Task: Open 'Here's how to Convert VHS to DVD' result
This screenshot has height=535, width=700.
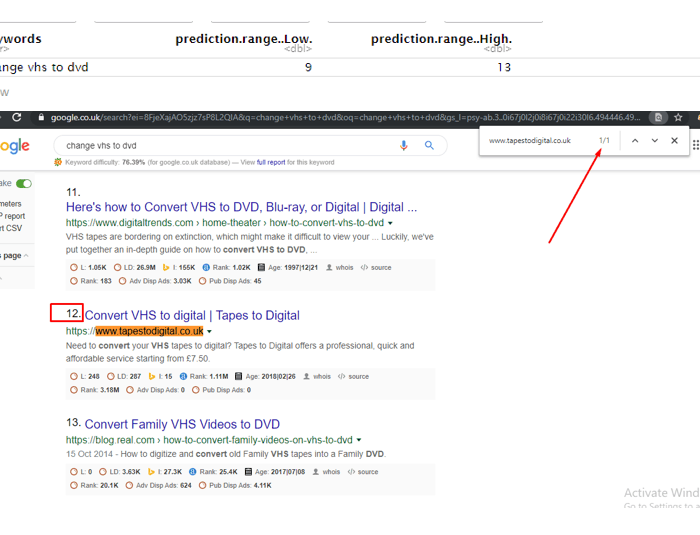Action: pyautogui.click(x=242, y=207)
